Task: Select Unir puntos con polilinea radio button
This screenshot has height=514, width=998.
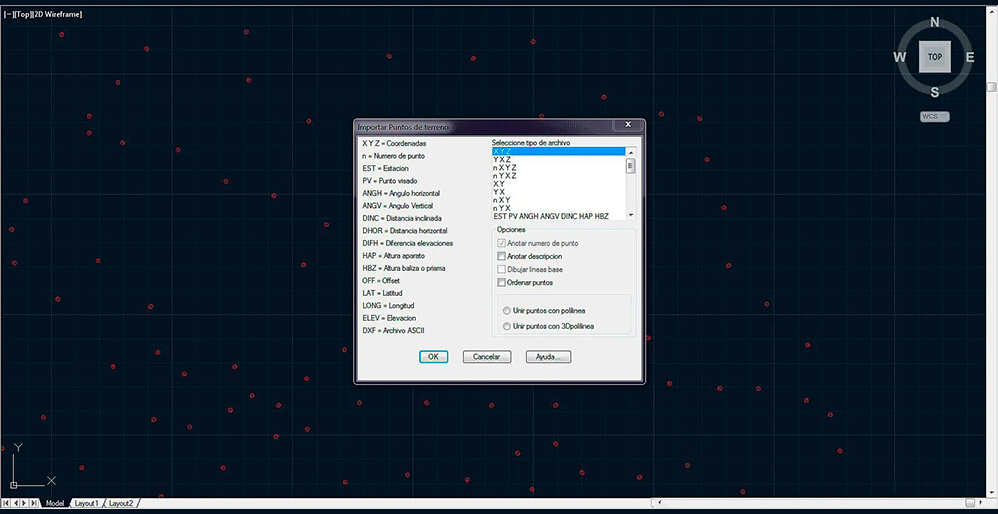Action: (x=508, y=311)
